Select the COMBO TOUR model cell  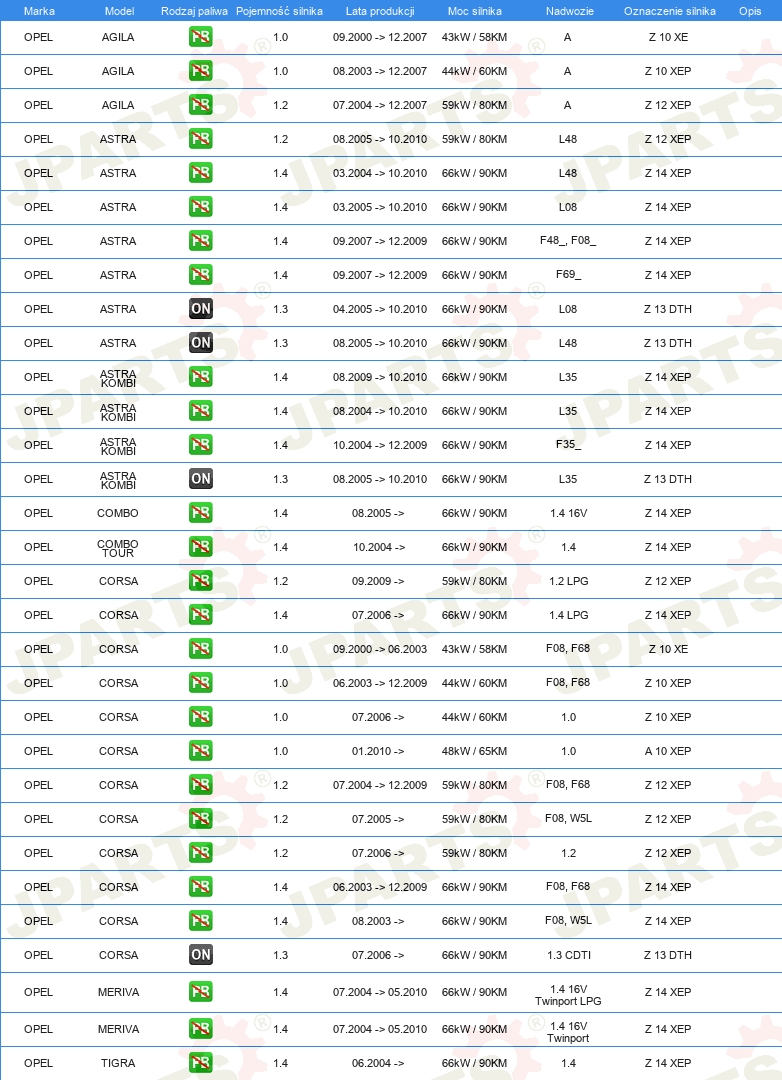click(118, 548)
